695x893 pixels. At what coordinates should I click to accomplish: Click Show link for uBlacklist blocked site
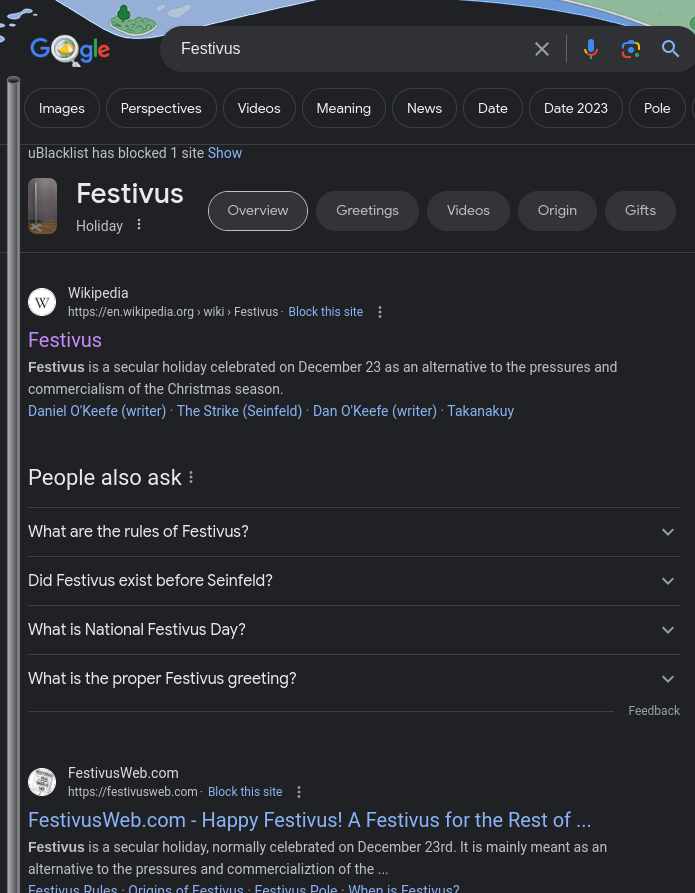point(225,153)
